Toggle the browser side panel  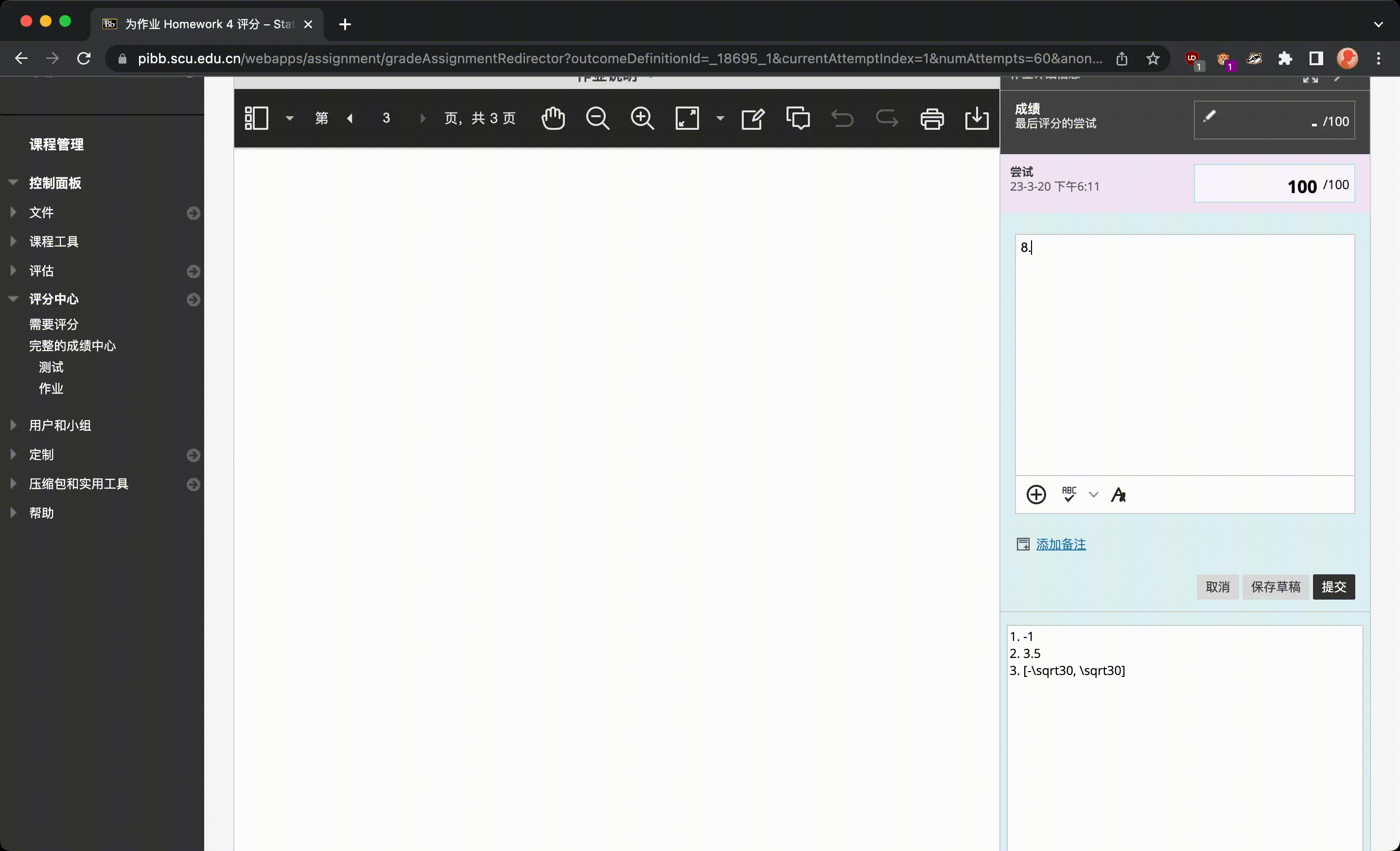tap(1316, 58)
